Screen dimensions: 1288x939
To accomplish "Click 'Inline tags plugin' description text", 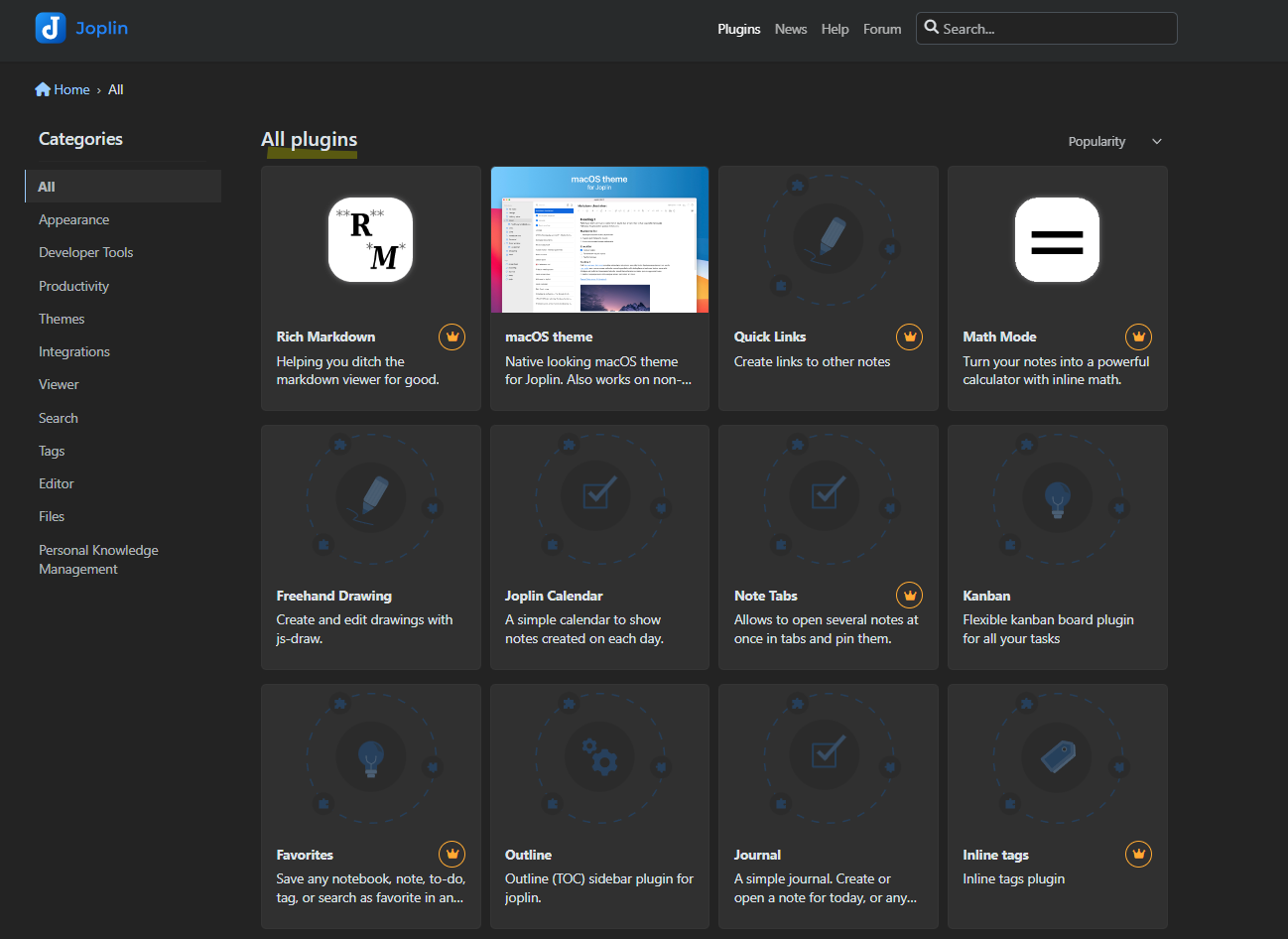I will tap(1013, 878).
